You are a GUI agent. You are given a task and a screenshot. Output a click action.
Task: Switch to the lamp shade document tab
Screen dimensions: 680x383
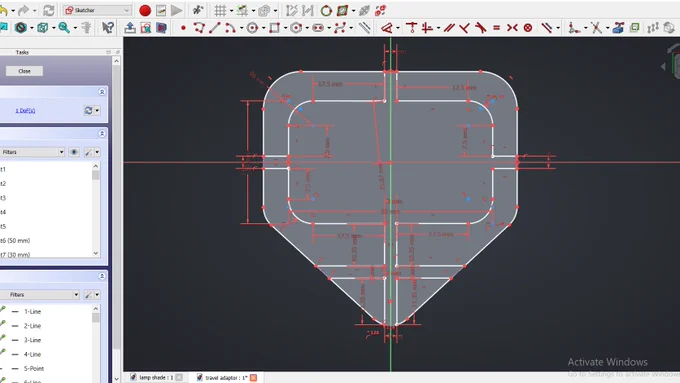tap(156, 377)
